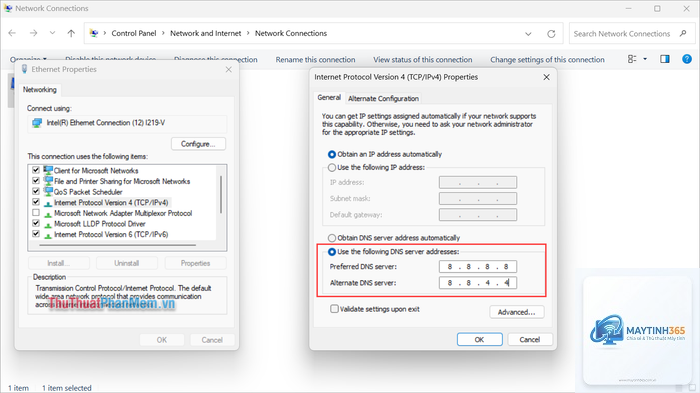The image size is (700, 393).
Task: Click Change settings of this connection
Action: [x=547, y=59]
